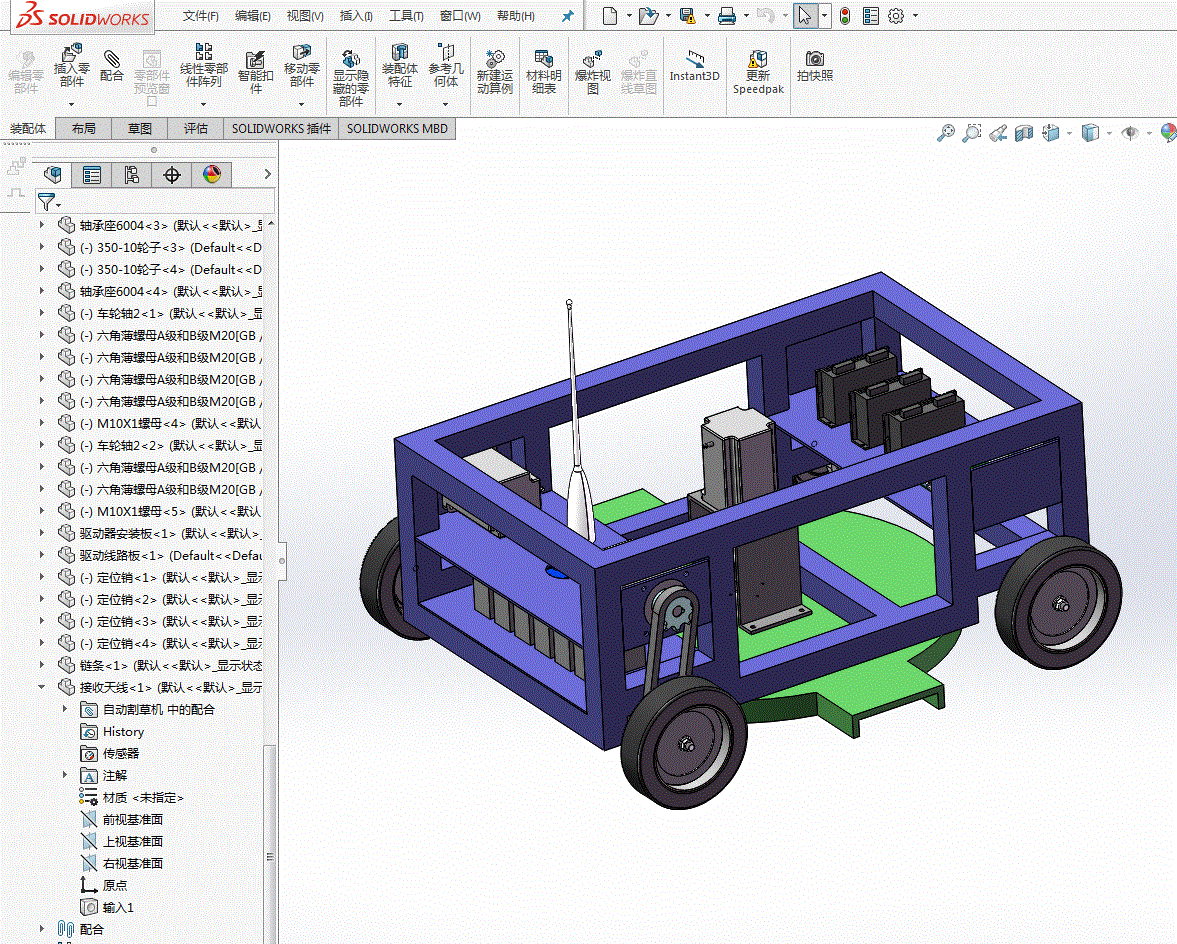This screenshot has width=1177, height=944.
Task: Expand the 链条<1> component node
Action: (x=42, y=665)
